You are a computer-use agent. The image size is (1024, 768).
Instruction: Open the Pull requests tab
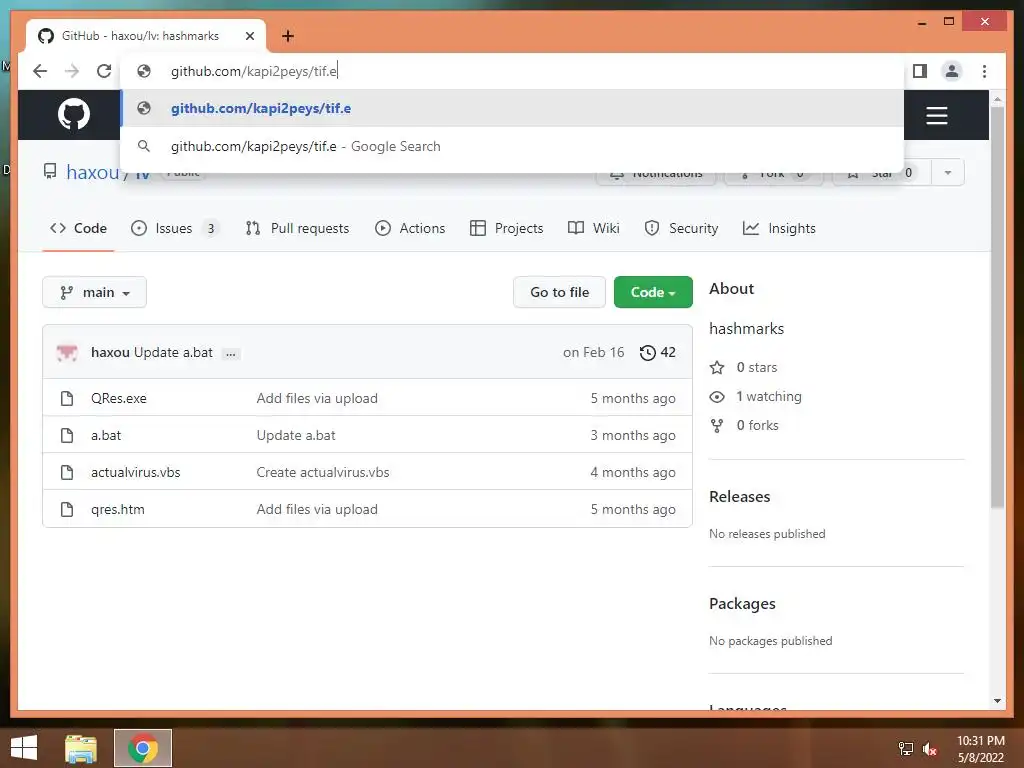[x=297, y=228]
